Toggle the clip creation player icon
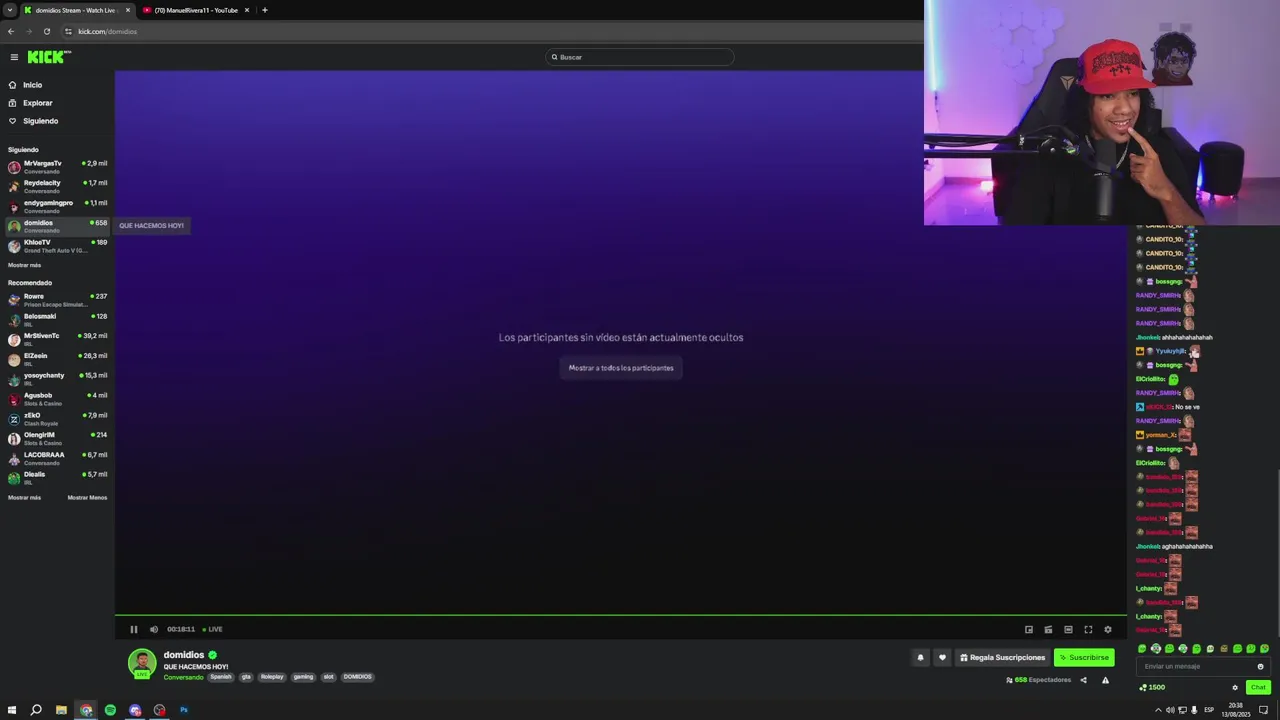This screenshot has height=720, width=1280. point(1048,629)
